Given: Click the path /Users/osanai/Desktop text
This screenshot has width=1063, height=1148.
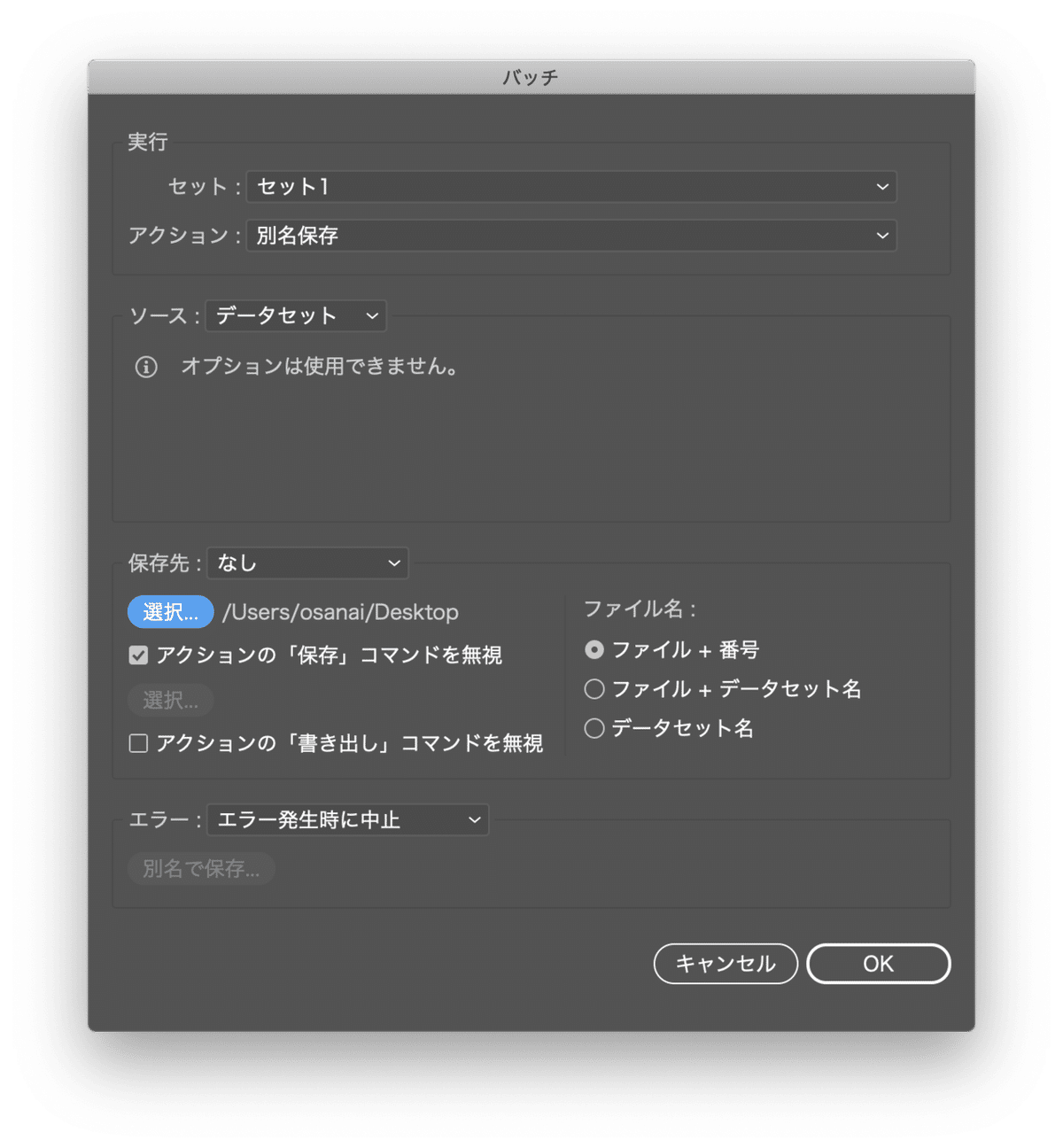Looking at the screenshot, I should tap(340, 611).
